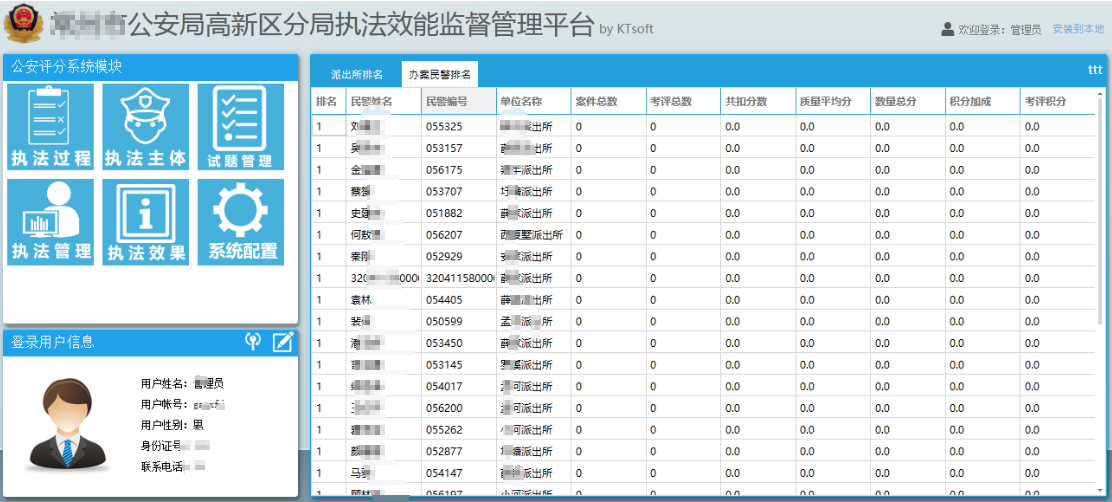Open the 执法管理 module tile
The height and width of the screenshot is (502, 1112).
click(50, 222)
